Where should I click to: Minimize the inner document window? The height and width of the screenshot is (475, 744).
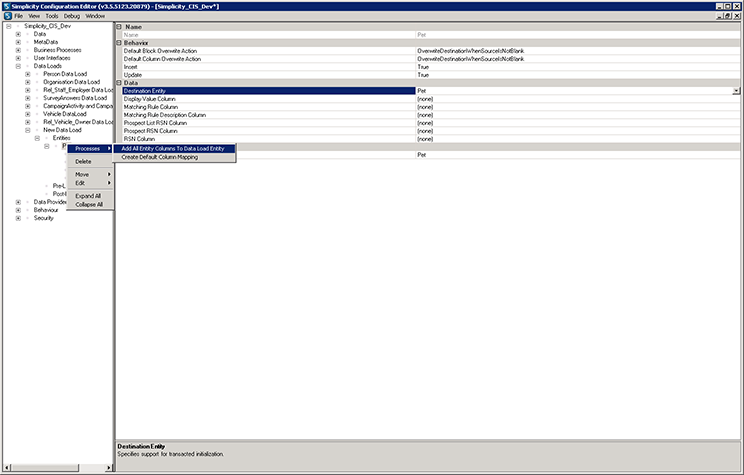click(x=720, y=16)
